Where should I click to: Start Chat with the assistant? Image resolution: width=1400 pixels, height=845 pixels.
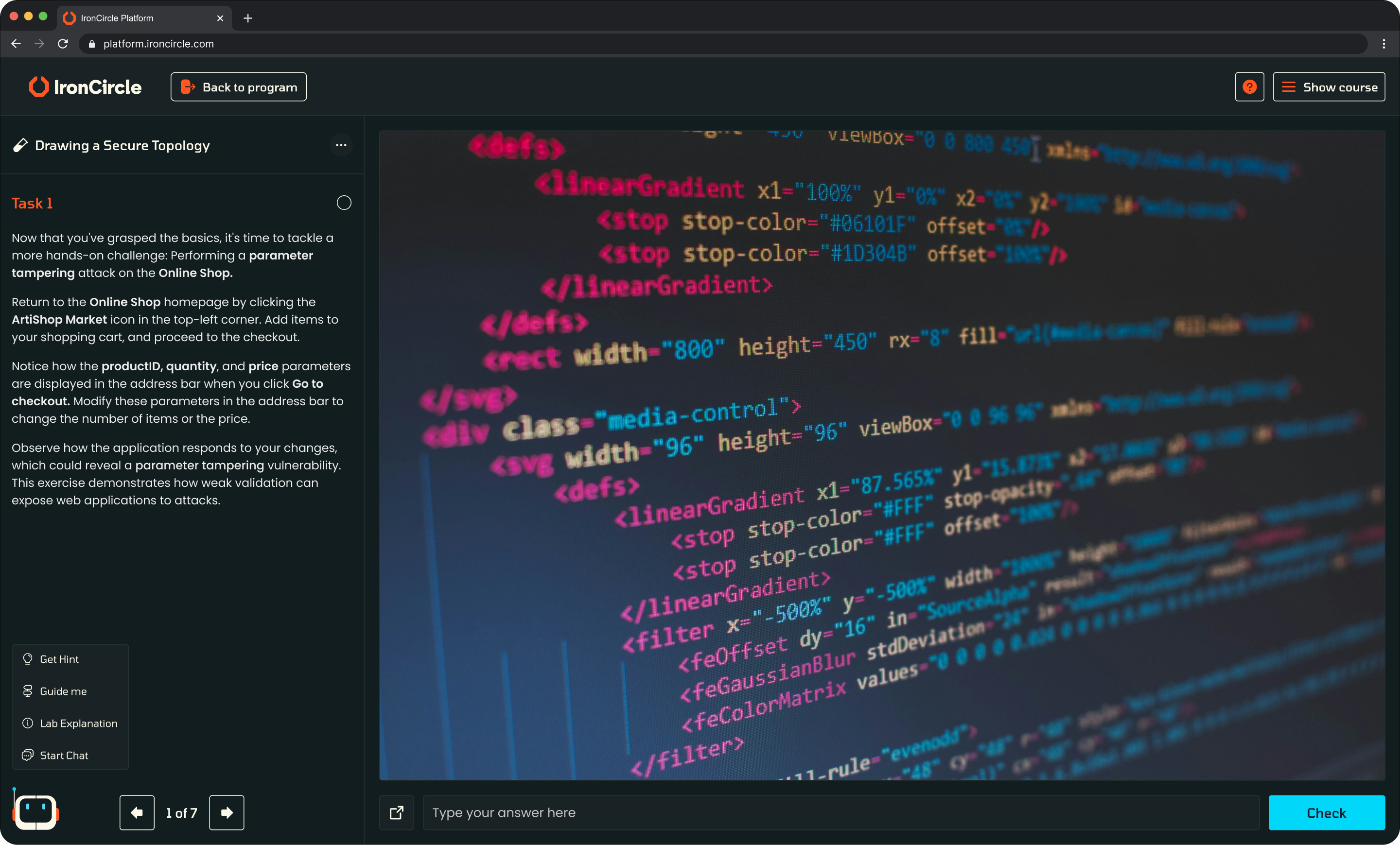pyautogui.click(x=64, y=755)
